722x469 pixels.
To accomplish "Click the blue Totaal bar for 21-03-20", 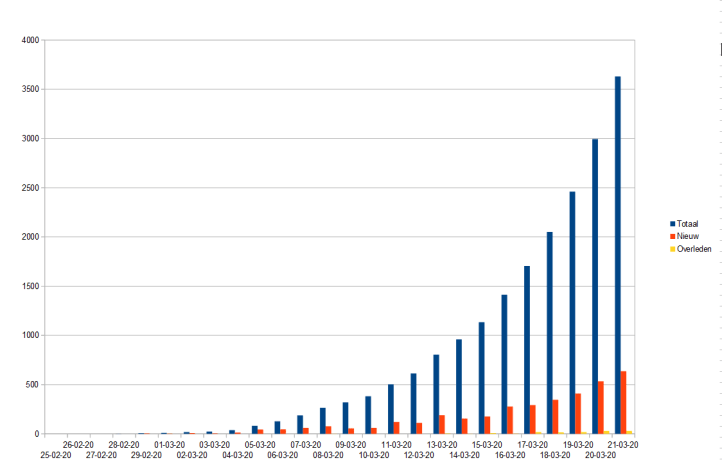I will tap(618, 255).
